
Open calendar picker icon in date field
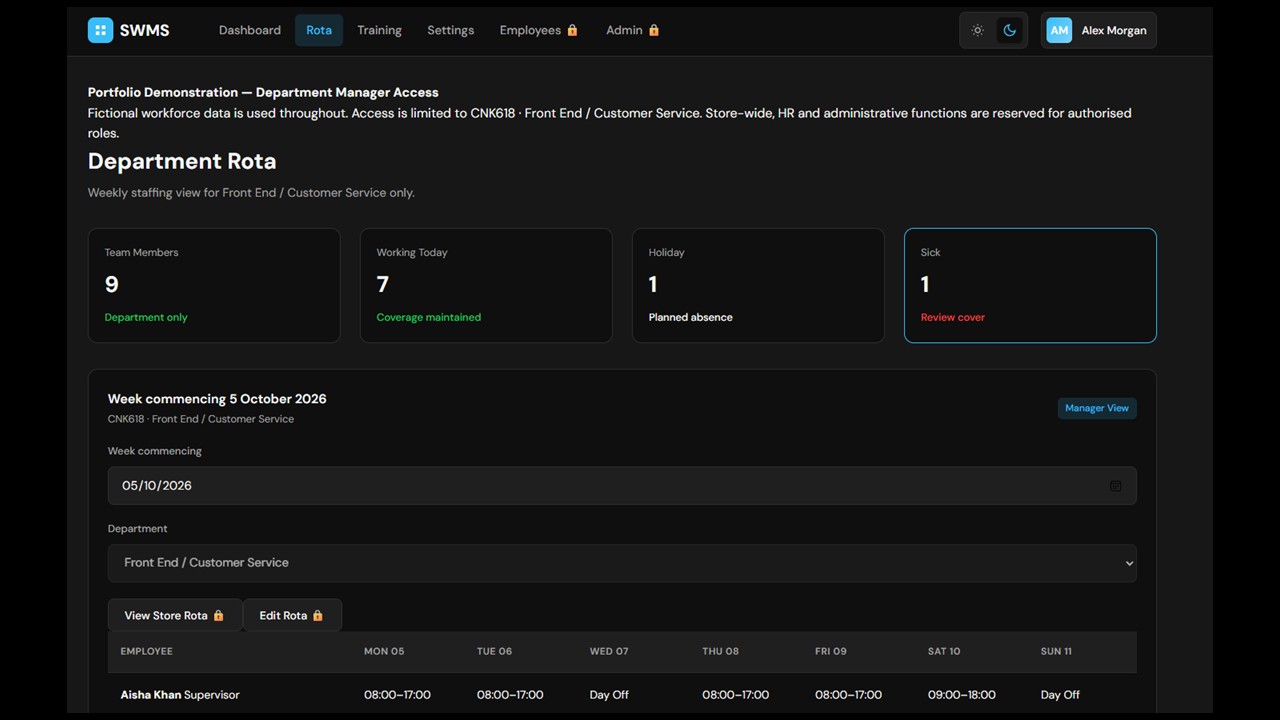pyautogui.click(x=1115, y=486)
